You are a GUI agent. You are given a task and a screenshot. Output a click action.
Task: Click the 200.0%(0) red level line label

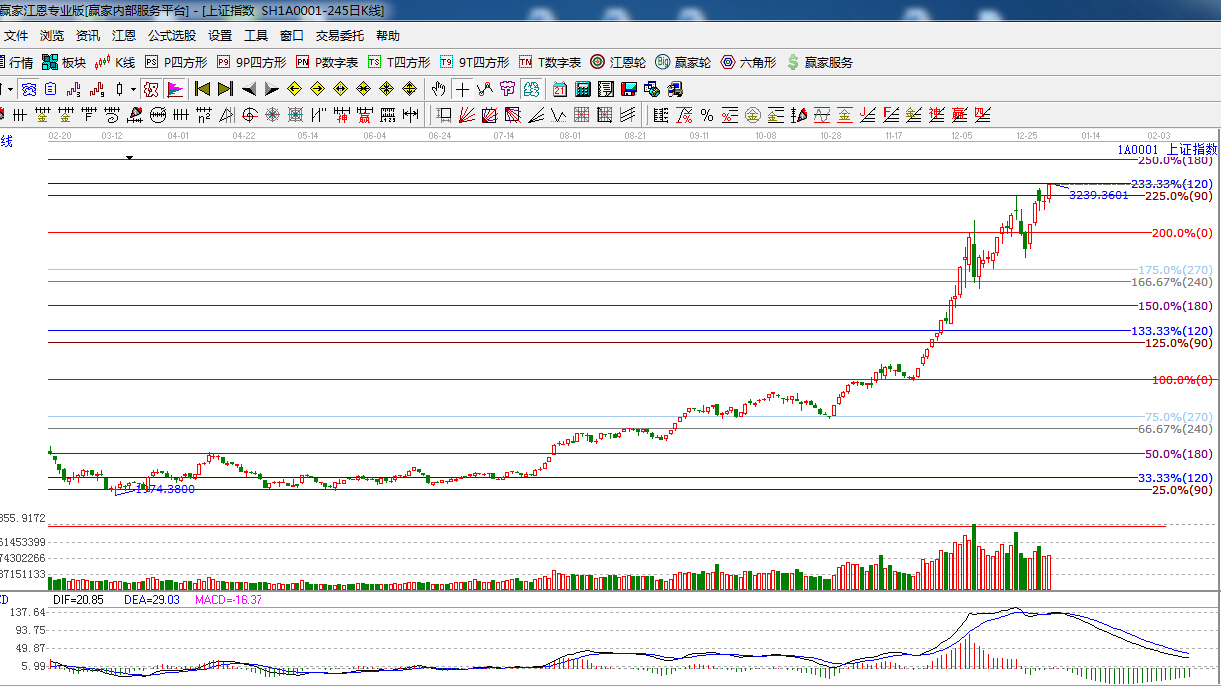point(1181,233)
